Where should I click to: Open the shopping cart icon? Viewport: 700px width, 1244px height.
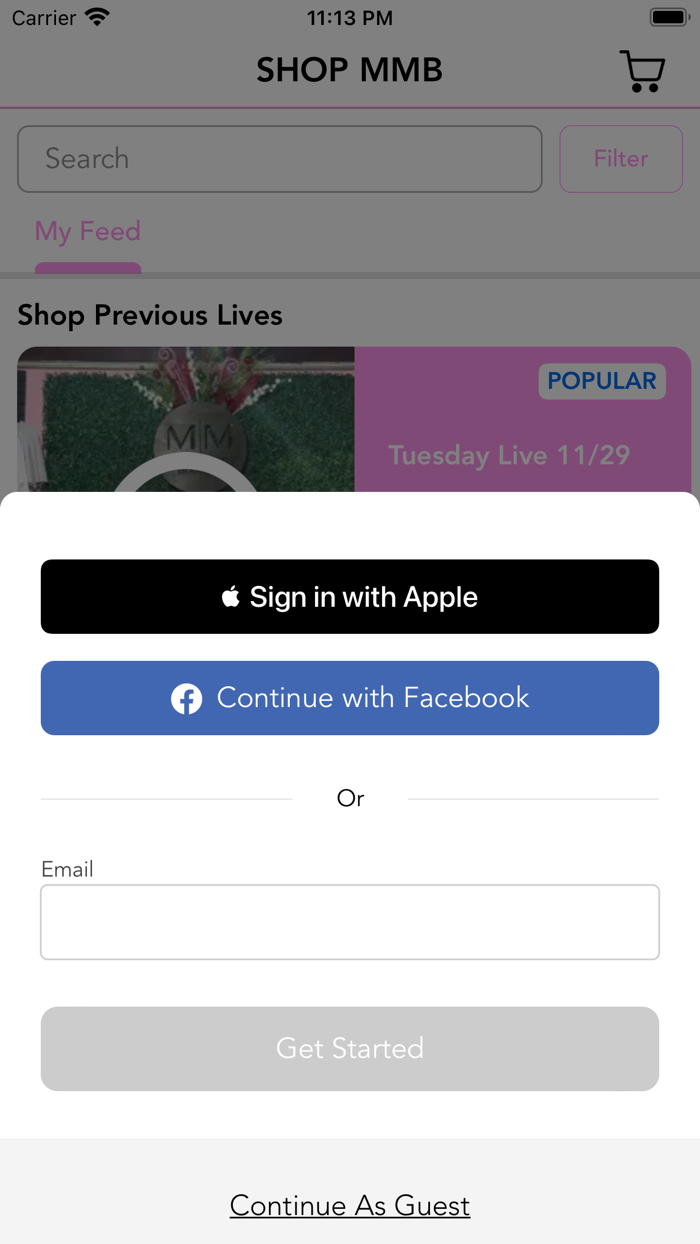(x=642, y=71)
